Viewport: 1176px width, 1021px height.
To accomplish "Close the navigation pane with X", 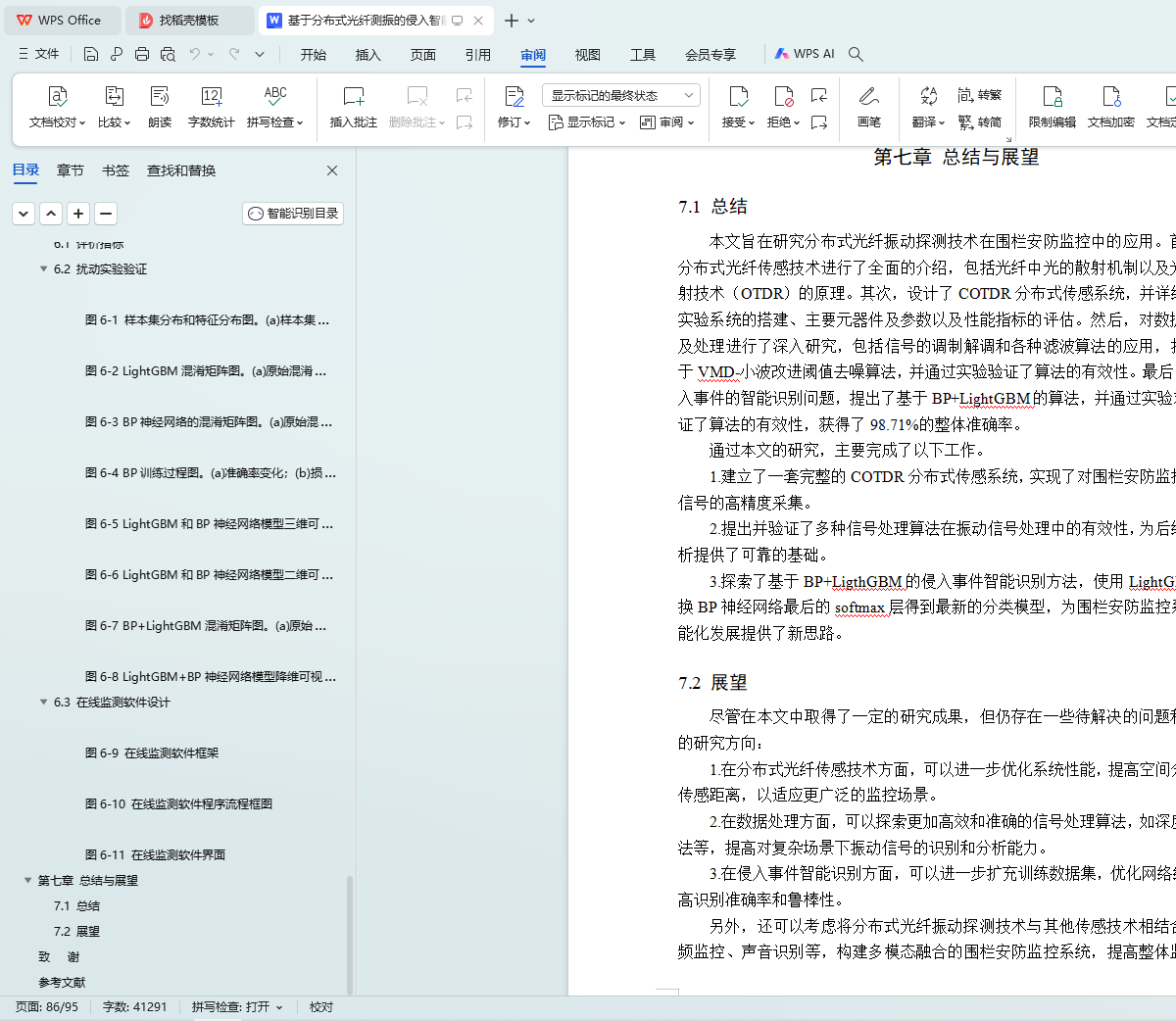I will click(332, 170).
